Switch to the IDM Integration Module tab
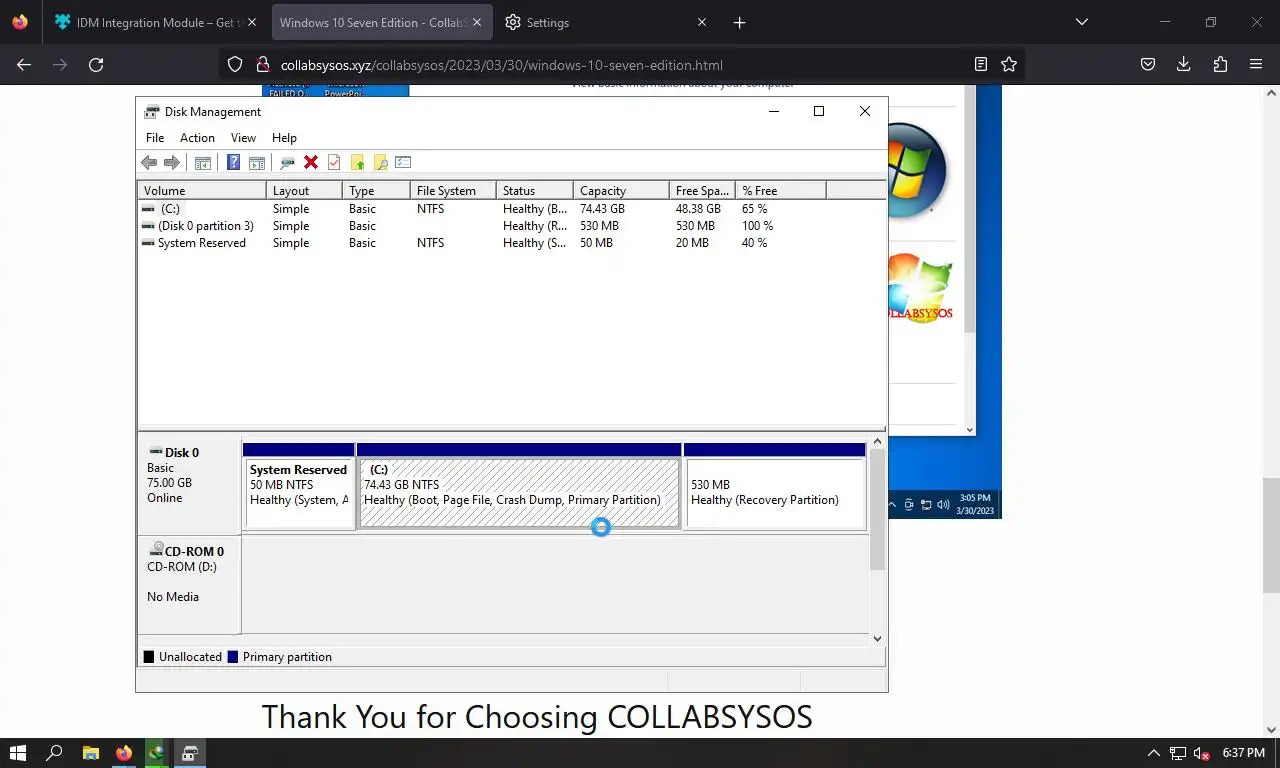Image resolution: width=1280 pixels, height=768 pixels. coord(156,22)
